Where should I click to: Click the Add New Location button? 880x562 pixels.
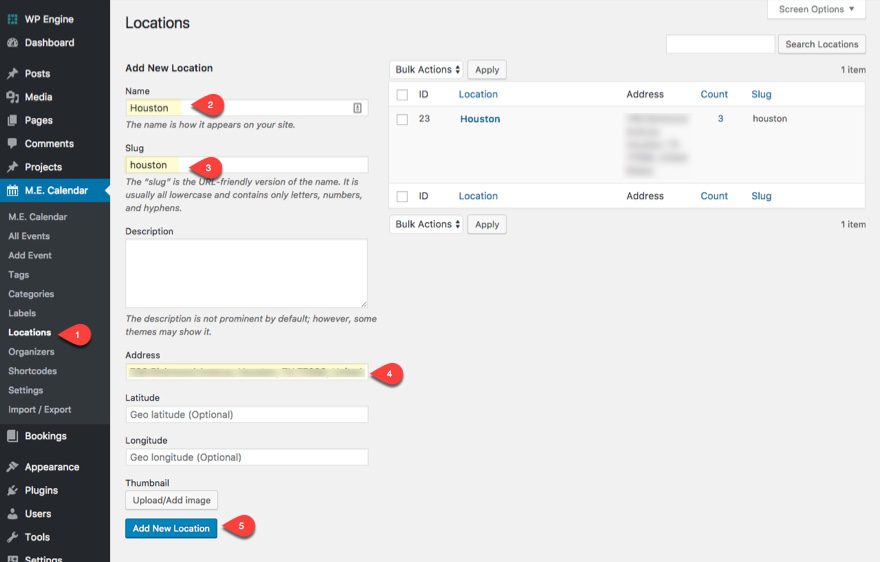[x=171, y=528]
